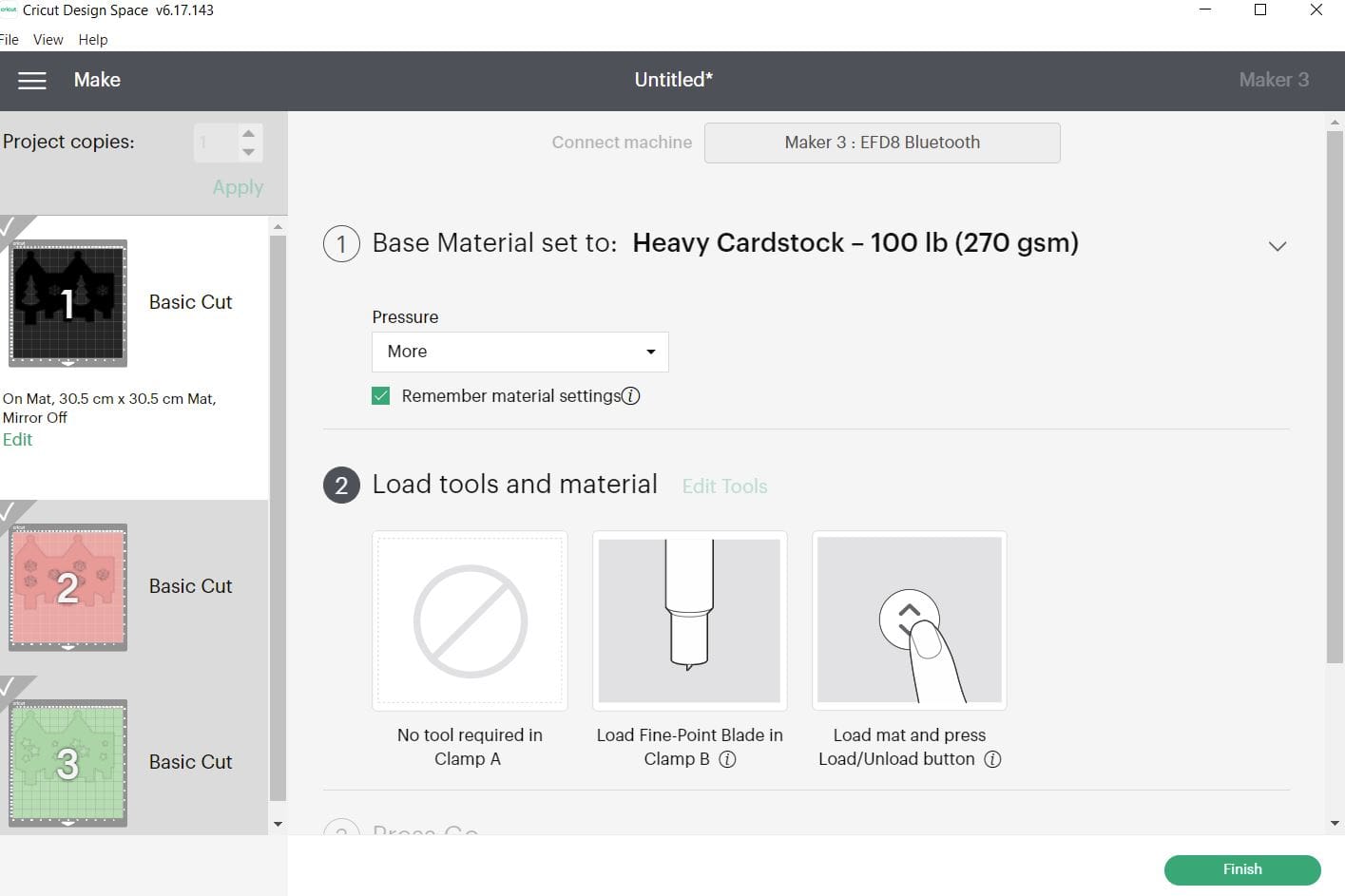
Task: Click mat list scroll up arrow
Action: pos(278,226)
